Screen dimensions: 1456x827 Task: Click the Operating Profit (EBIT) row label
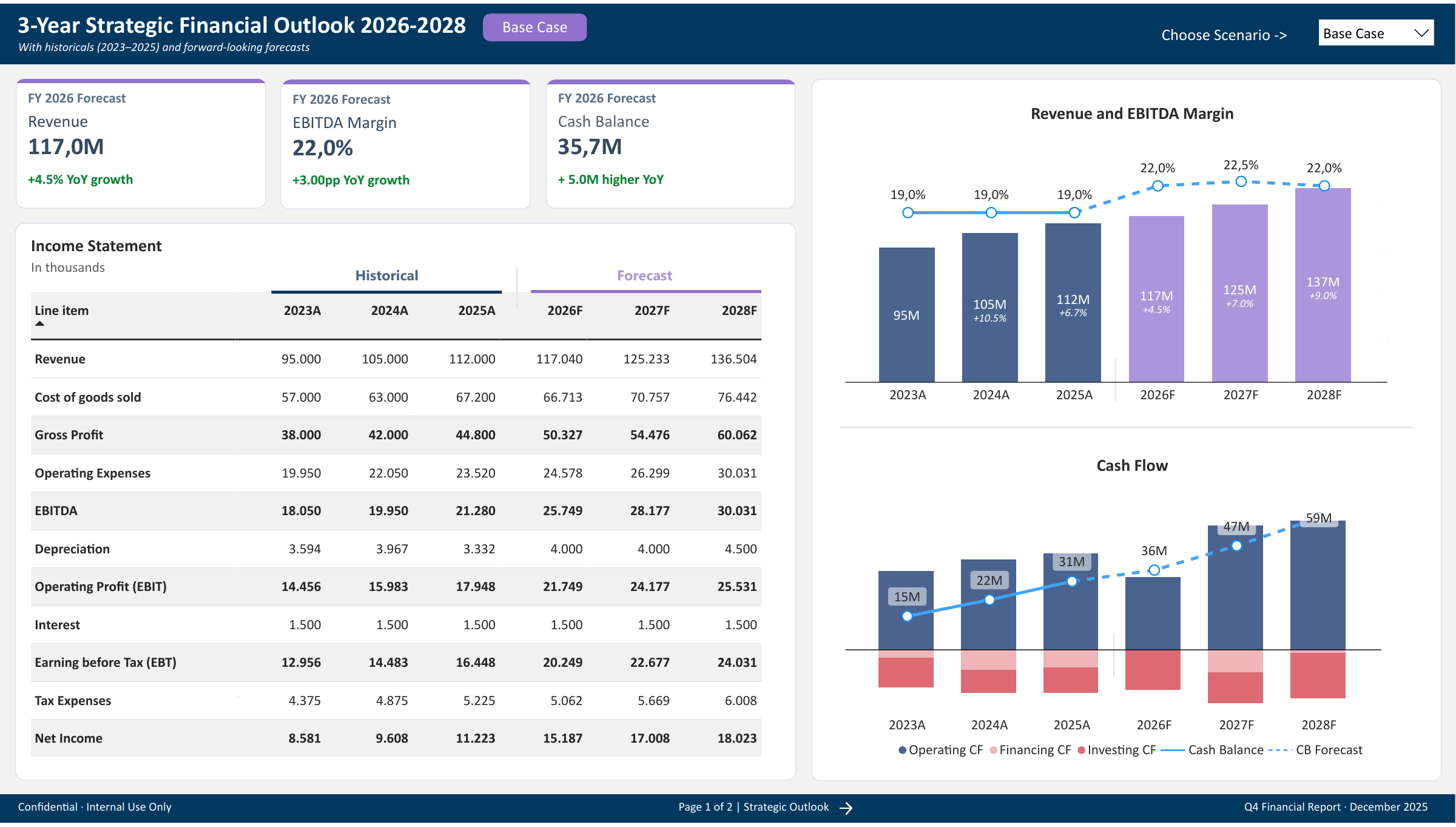click(101, 587)
